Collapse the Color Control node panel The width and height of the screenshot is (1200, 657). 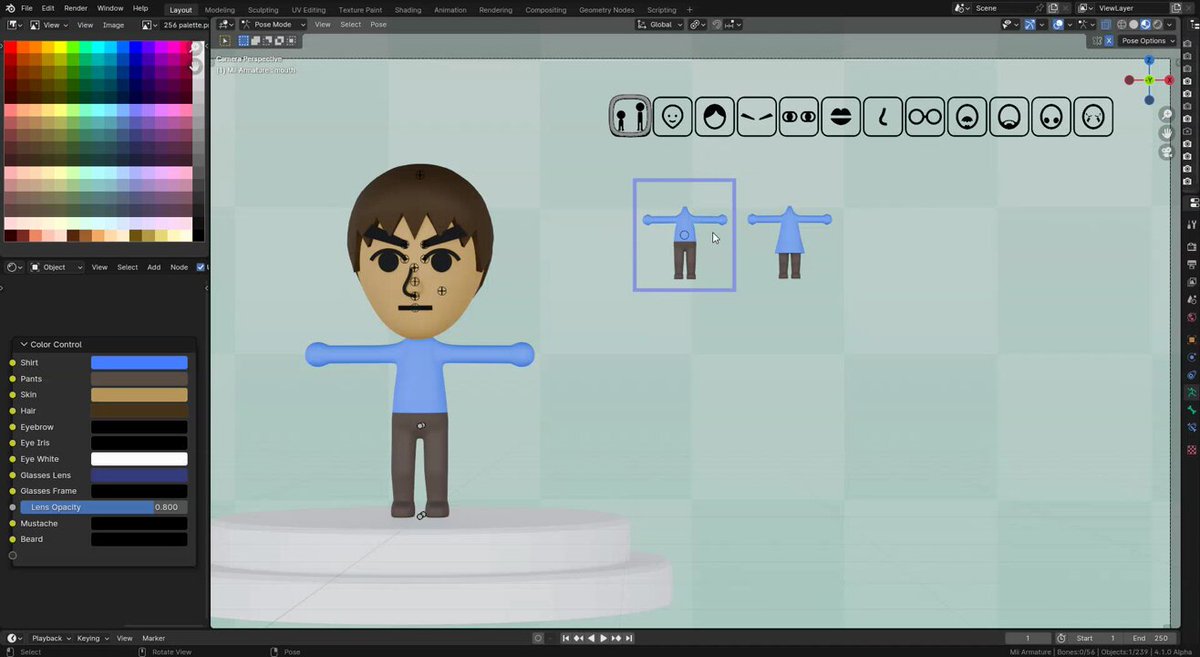click(x=25, y=344)
